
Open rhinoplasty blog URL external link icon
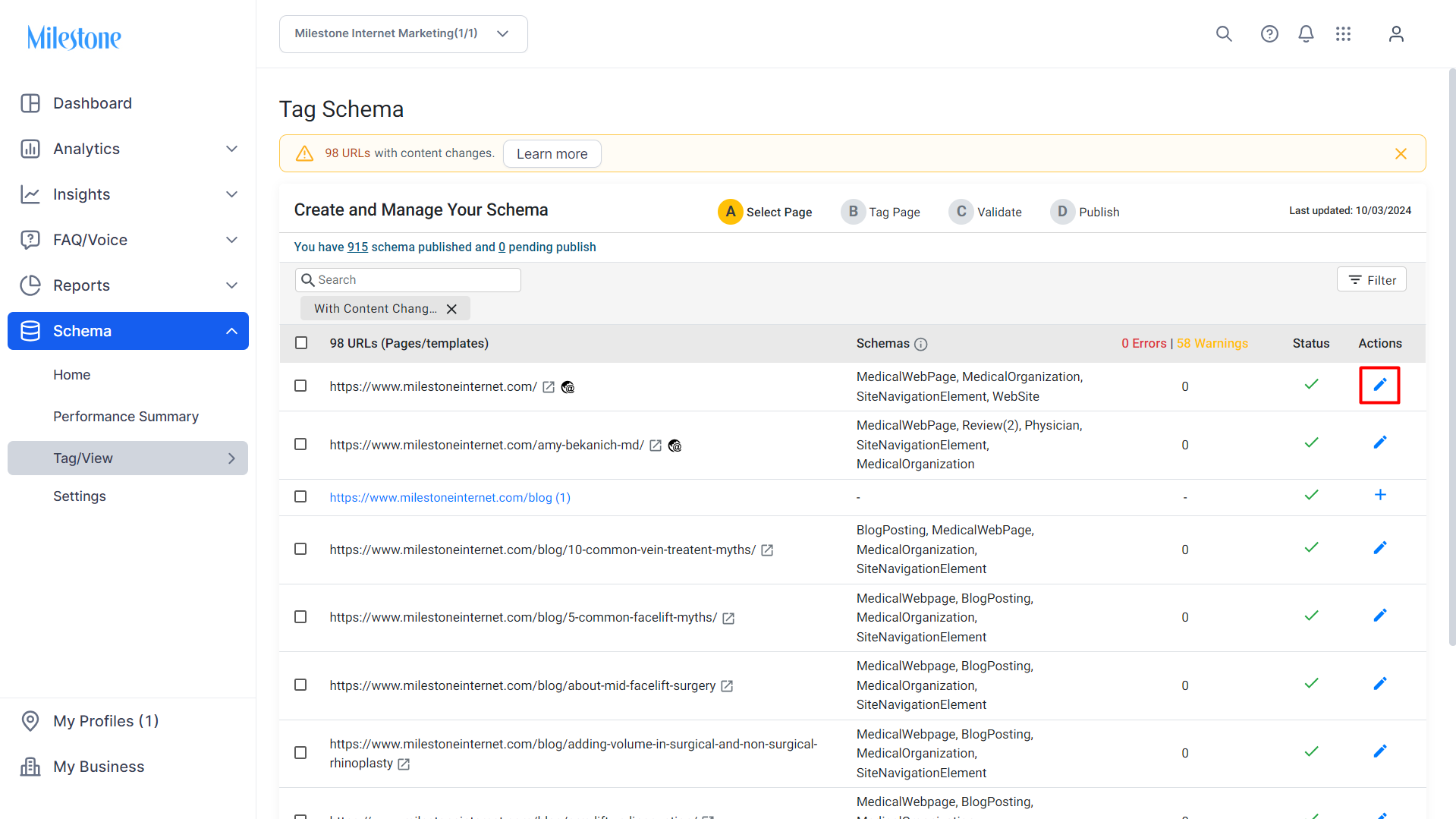404,764
